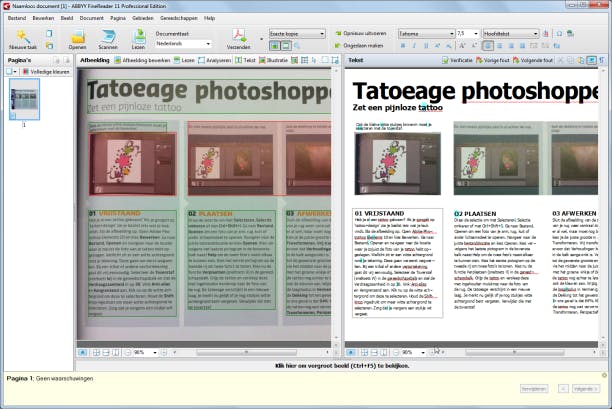Click Ongedaan maken button
Viewport: 612px width, 409px height.
click(x=362, y=45)
